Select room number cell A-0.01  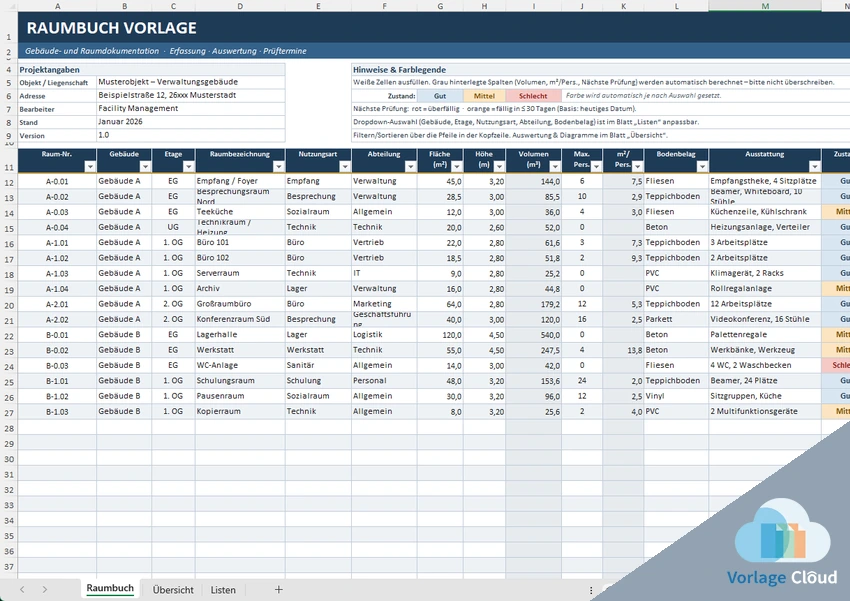pyautogui.click(x=57, y=181)
